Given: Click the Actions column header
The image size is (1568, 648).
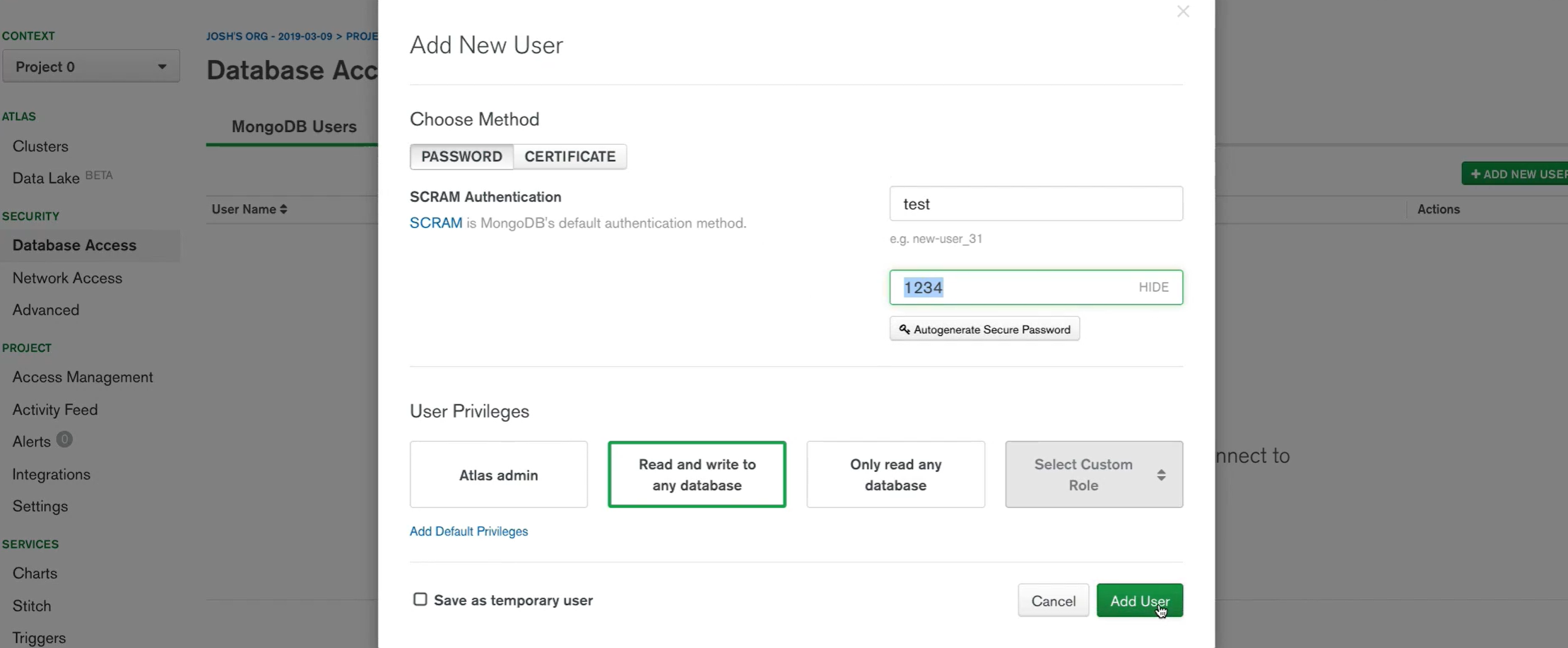Looking at the screenshot, I should click(x=1438, y=209).
